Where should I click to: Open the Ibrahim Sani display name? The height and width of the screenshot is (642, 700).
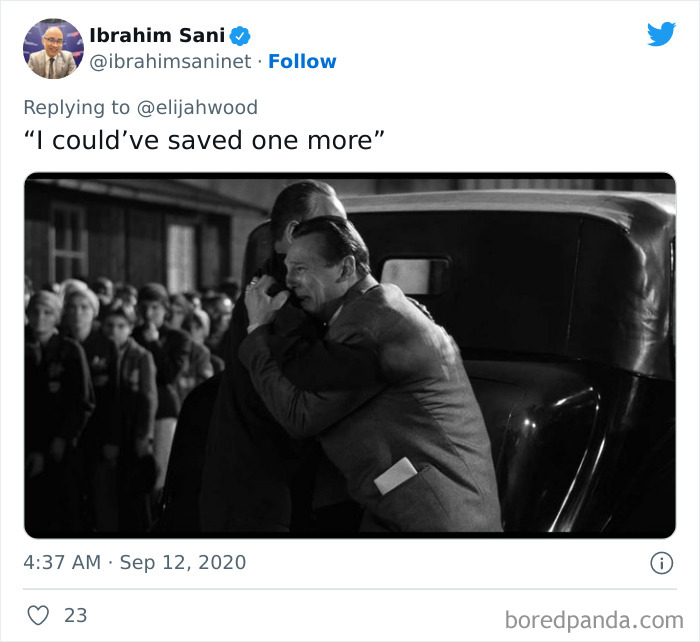click(x=157, y=36)
